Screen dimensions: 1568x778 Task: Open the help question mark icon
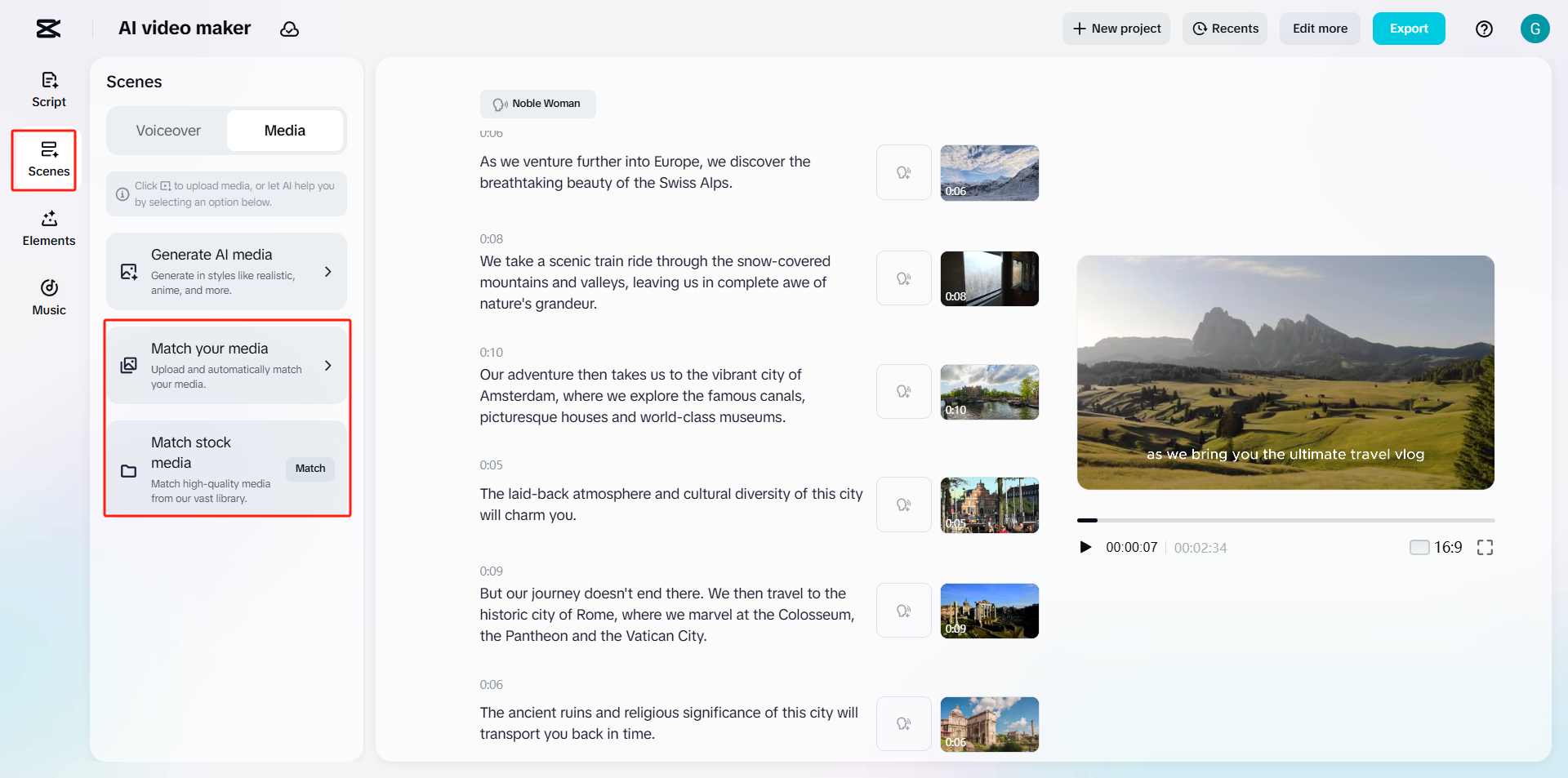point(1484,29)
